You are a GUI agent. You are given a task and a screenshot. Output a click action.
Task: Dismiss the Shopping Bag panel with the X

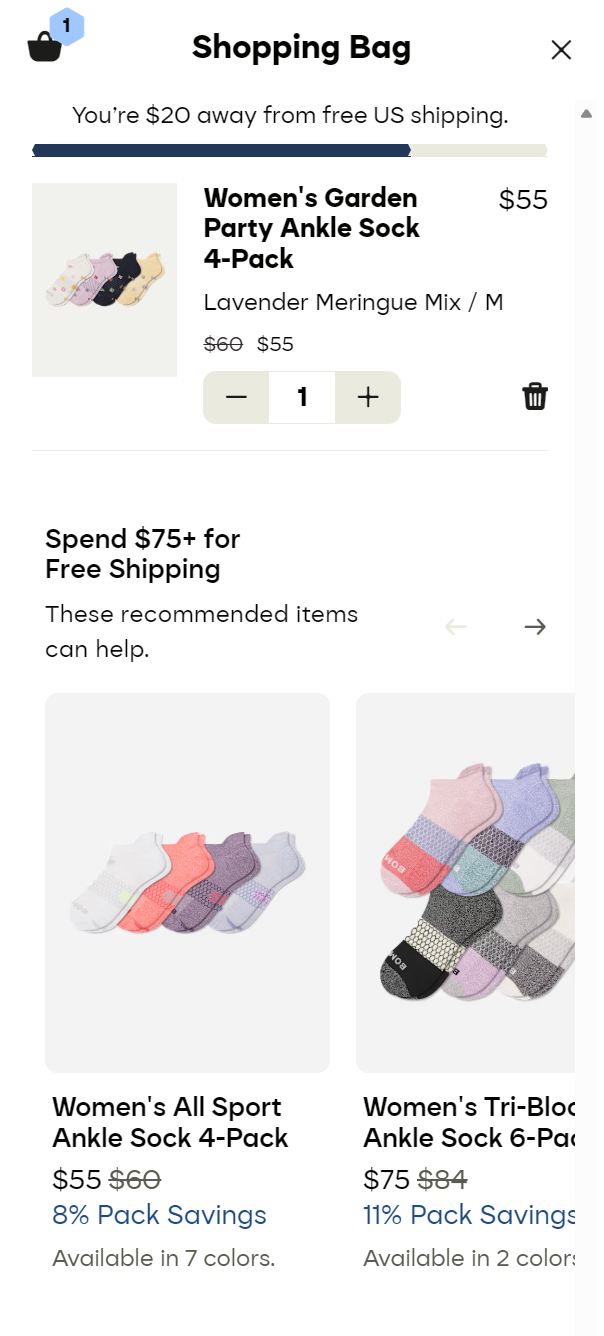[x=561, y=49]
